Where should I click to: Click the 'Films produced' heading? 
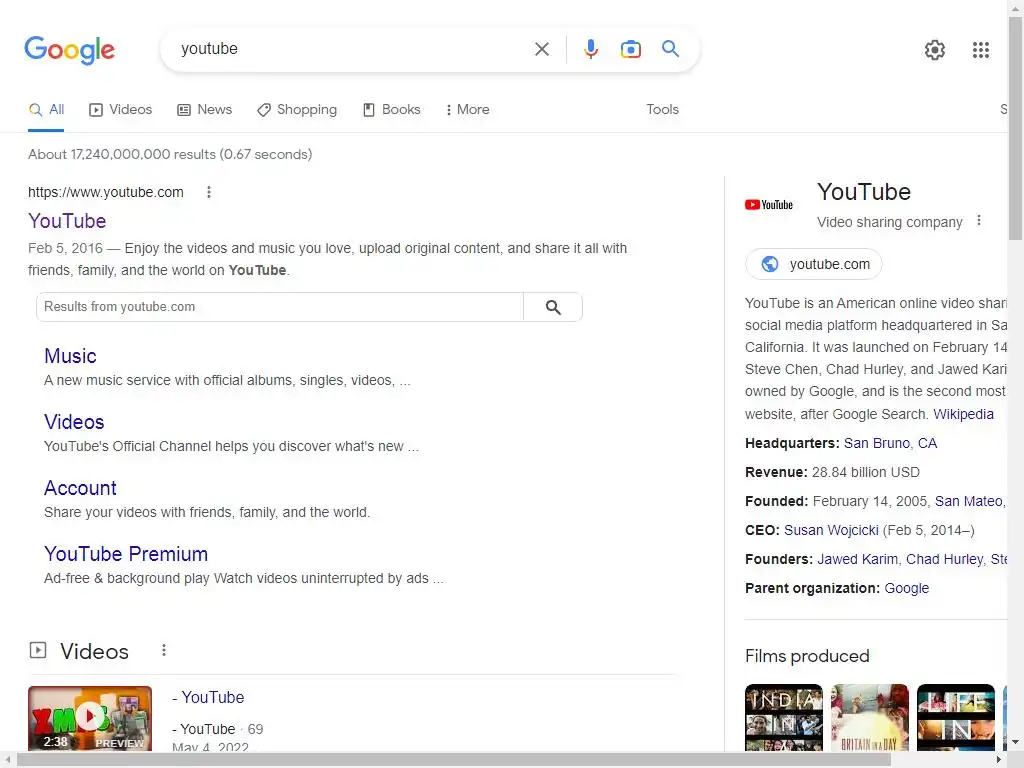[807, 656]
